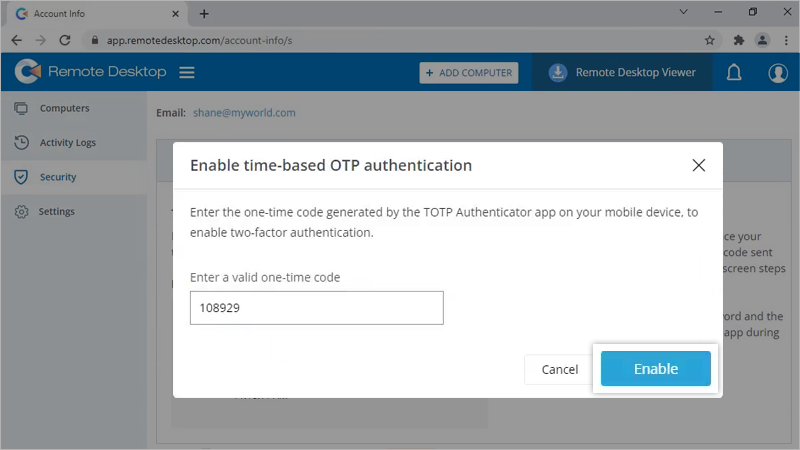The image size is (800, 450).
Task: Open Settings from the sidebar
Action: coord(56,212)
